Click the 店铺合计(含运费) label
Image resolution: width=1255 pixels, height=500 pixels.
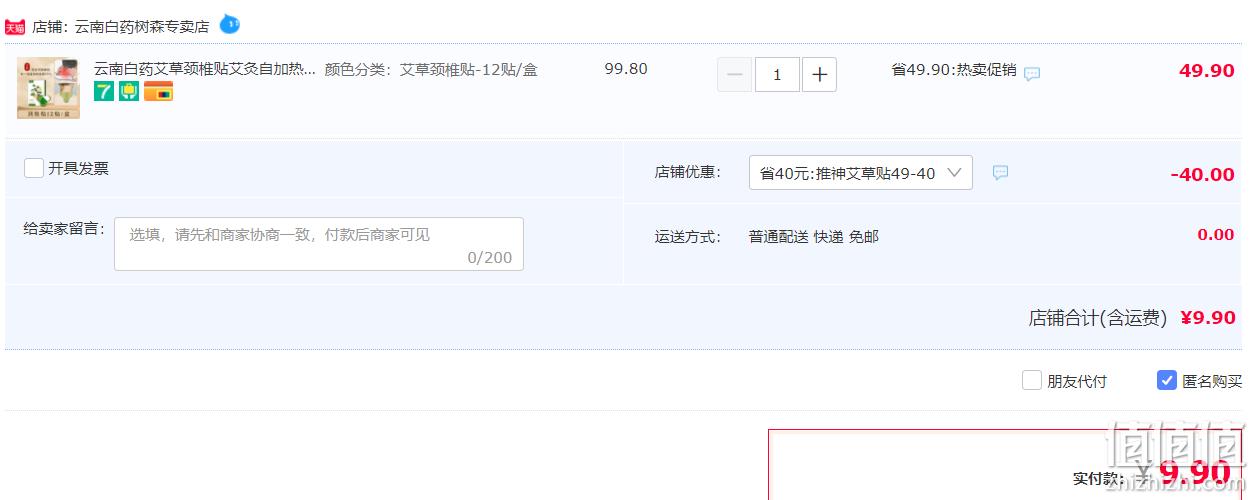(1098, 318)
